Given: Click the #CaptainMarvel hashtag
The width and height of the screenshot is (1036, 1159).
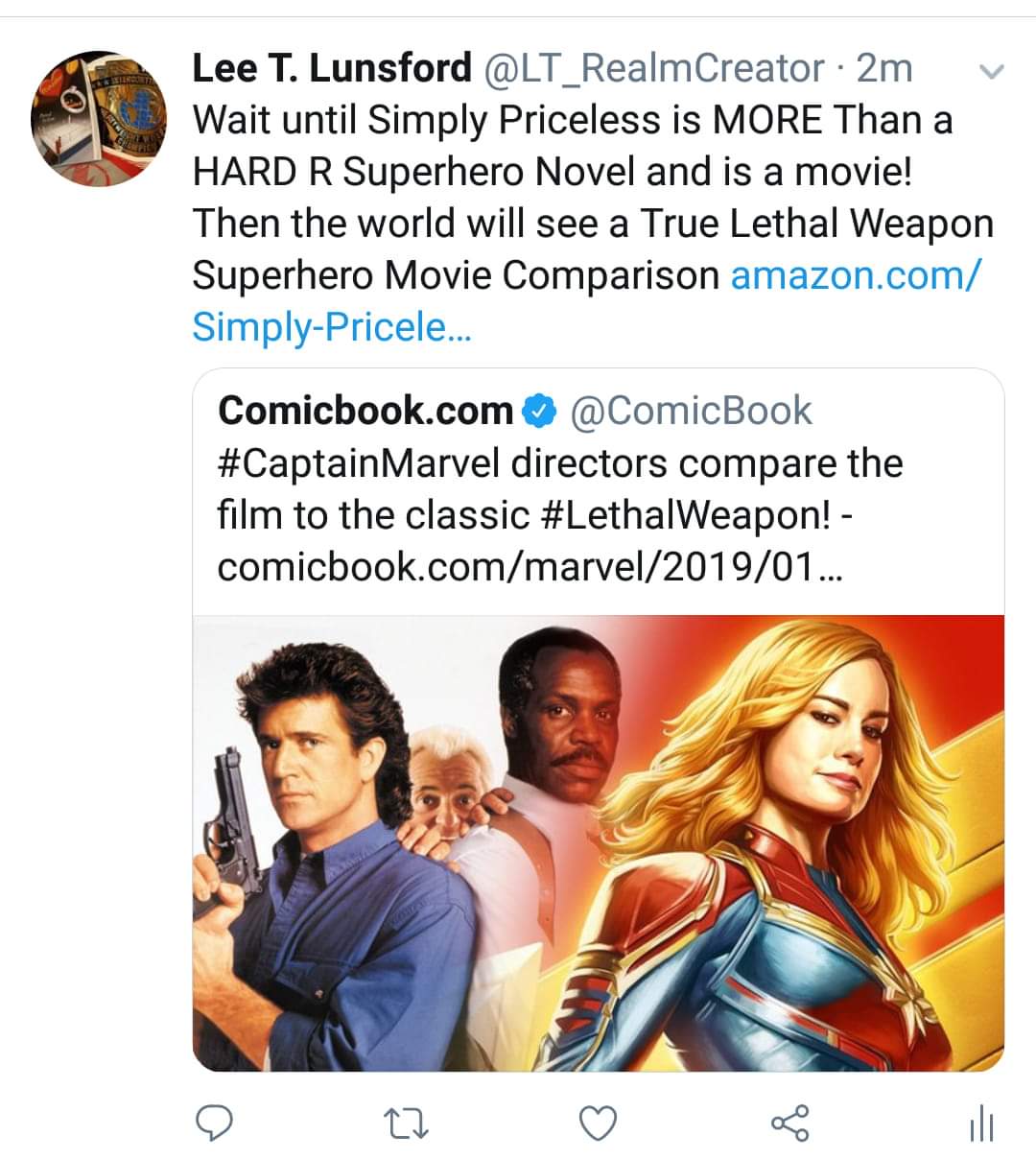Looking at the screenshot, I should (x=361, y=463).
